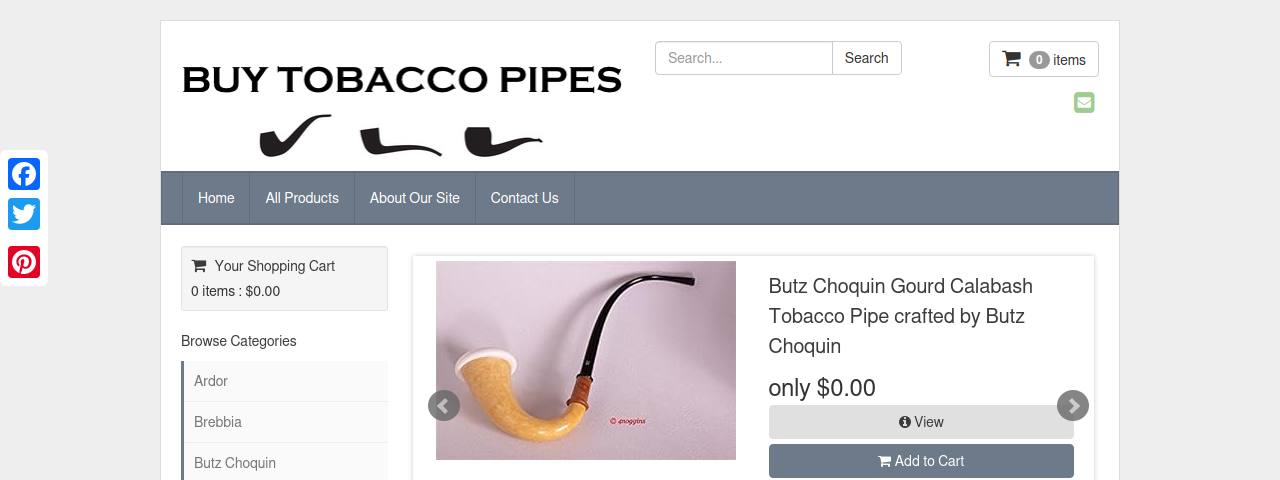This screenshot has height=480, width=1280.
Task: Go to the About Our Site page
Action: point(415,198)
